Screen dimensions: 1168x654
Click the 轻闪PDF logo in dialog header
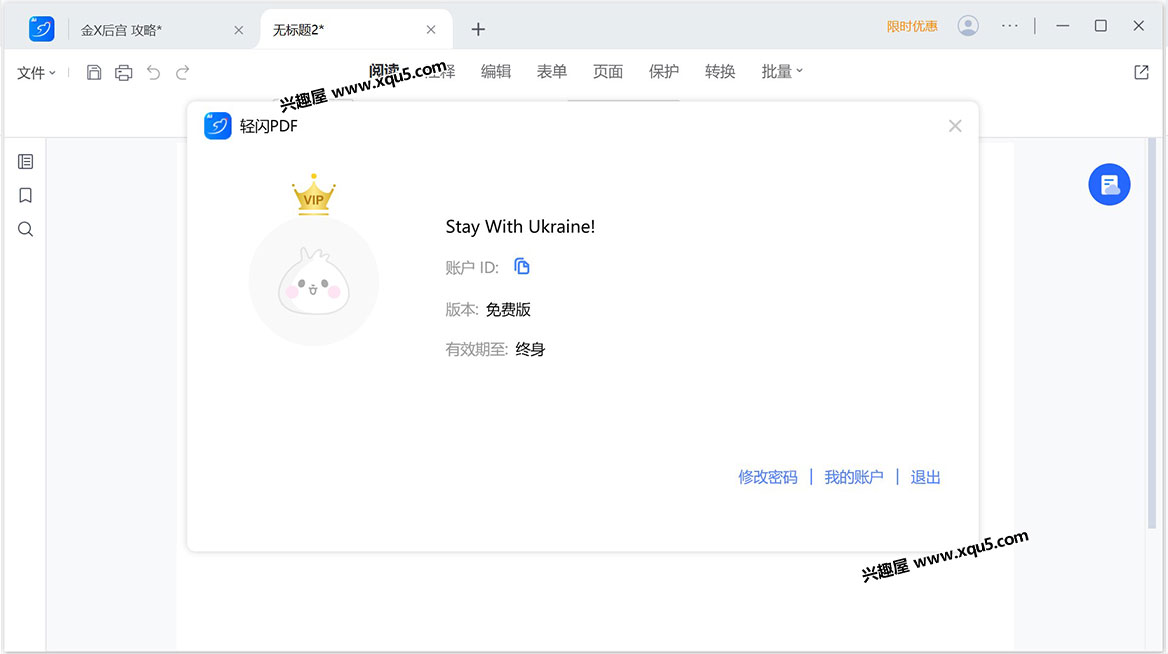(x=218, y=126)
